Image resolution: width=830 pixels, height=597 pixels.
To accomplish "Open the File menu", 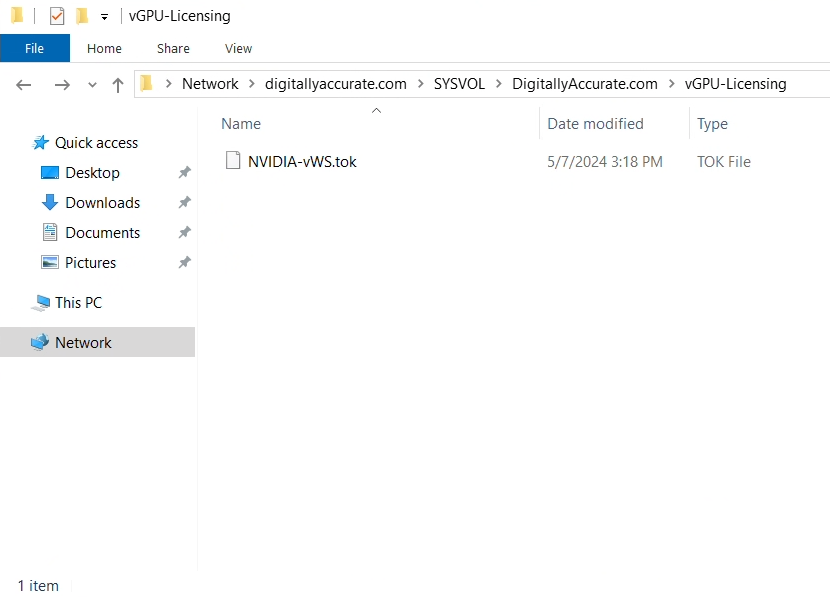I will click(35, 48).
